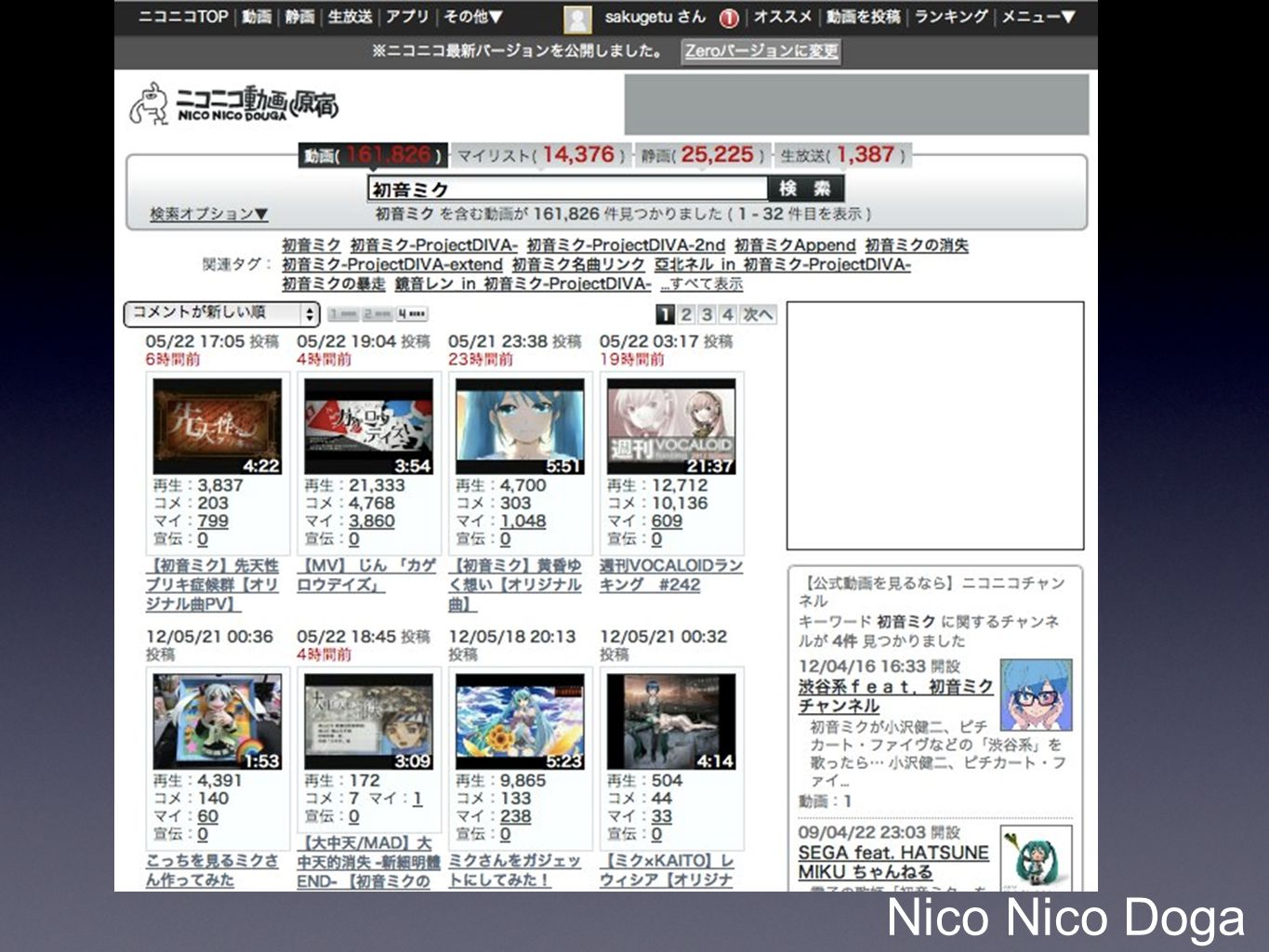
Task: Open related tag 初音ミク-ProjectDIVA-2nd
Action: [626, 245]
